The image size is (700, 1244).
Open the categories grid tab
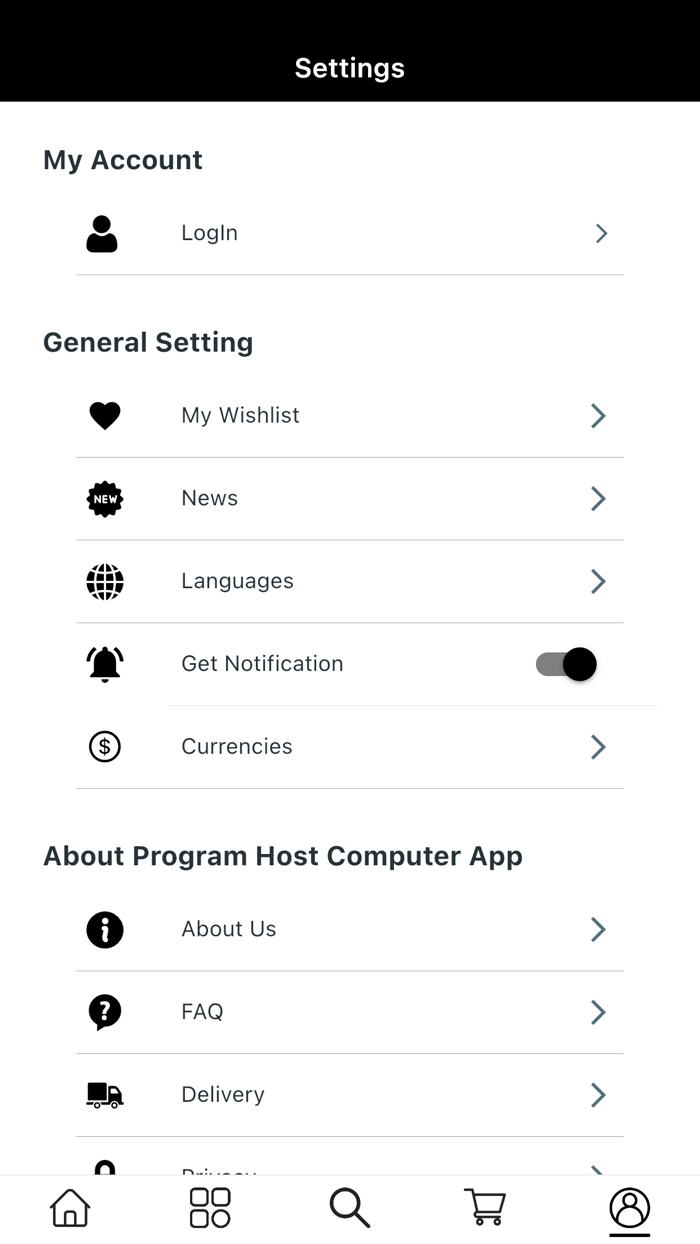(208, 1207)
